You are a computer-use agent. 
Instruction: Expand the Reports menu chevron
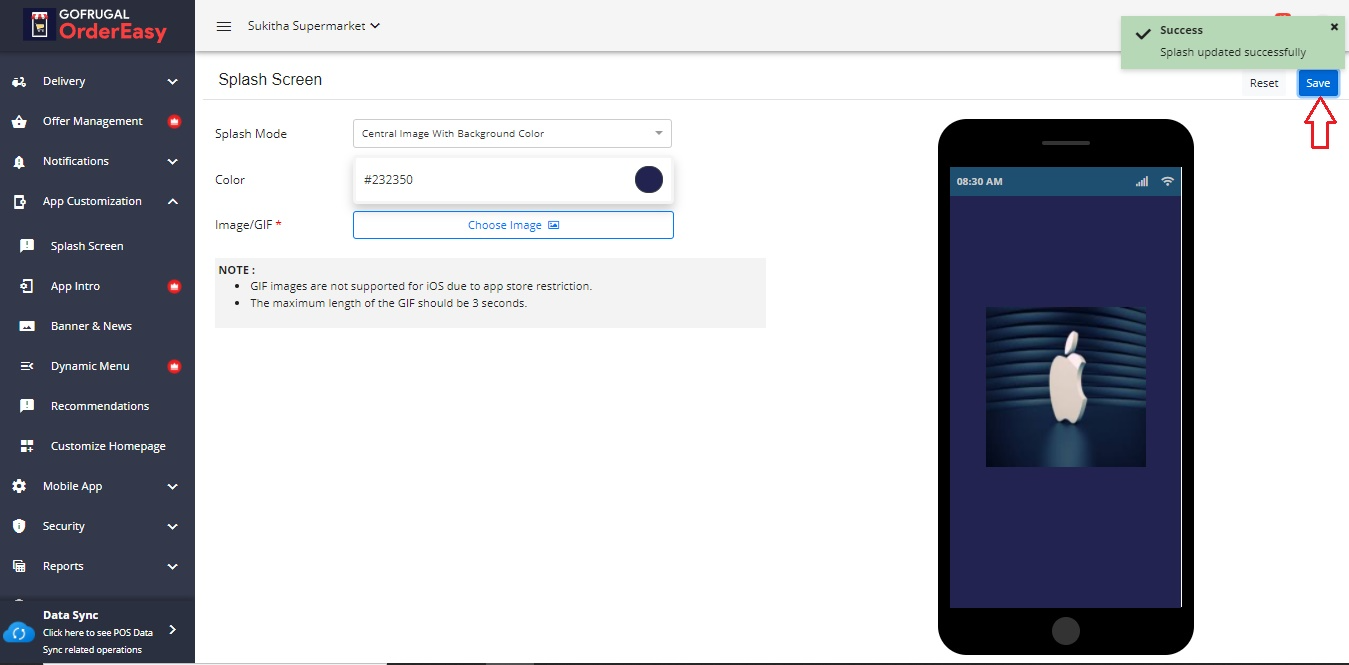[x=173, y=566]
